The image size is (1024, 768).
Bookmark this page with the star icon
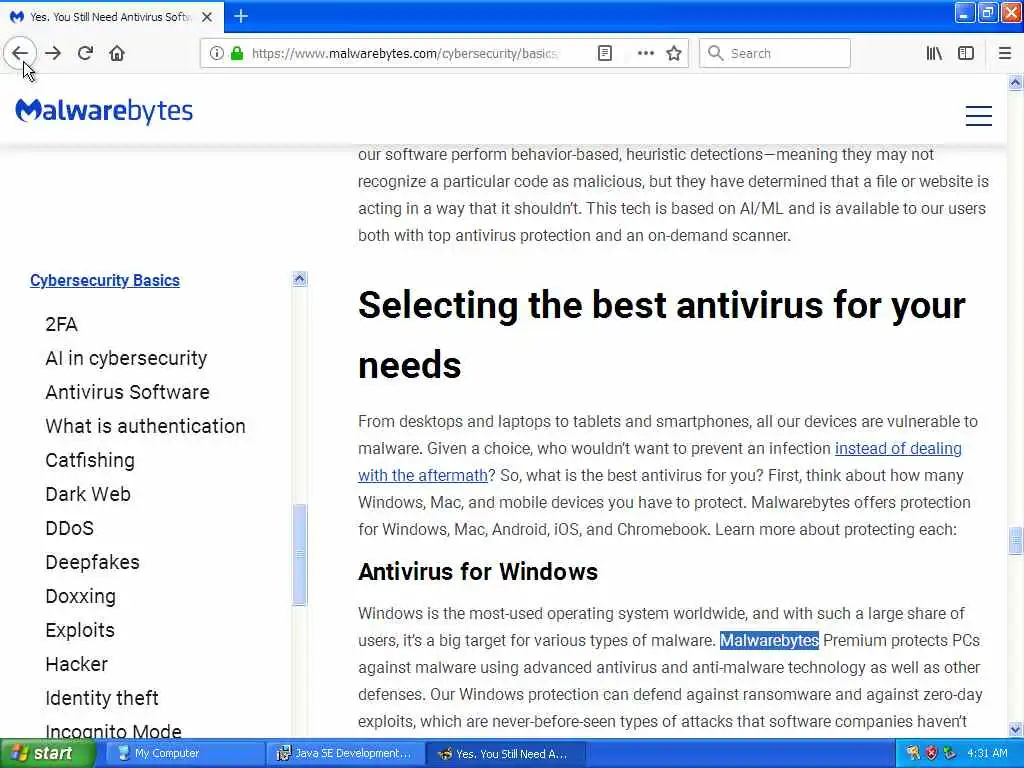(x=674, y=53)
